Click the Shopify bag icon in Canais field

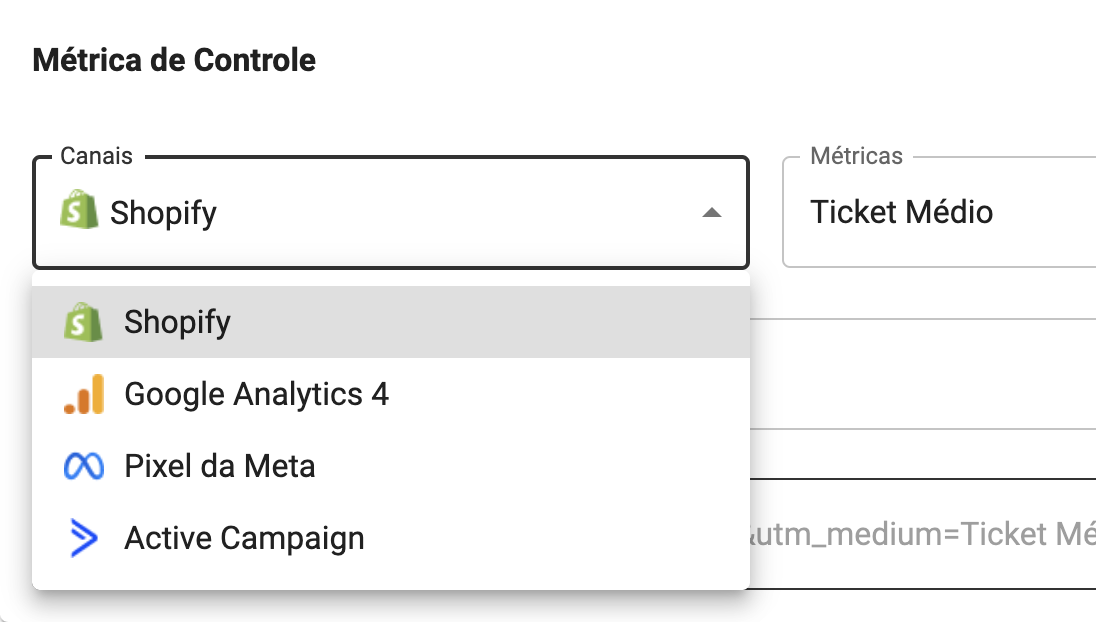pos(79,210)
